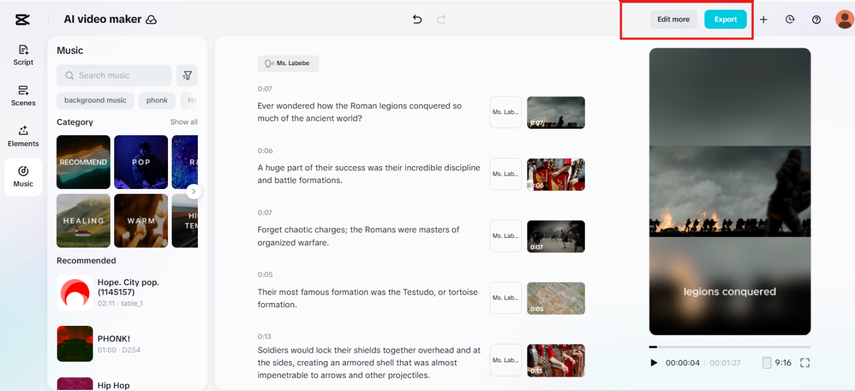Advance categories with the right chevron
The image size is (855, 391).
tap(194, 191)
